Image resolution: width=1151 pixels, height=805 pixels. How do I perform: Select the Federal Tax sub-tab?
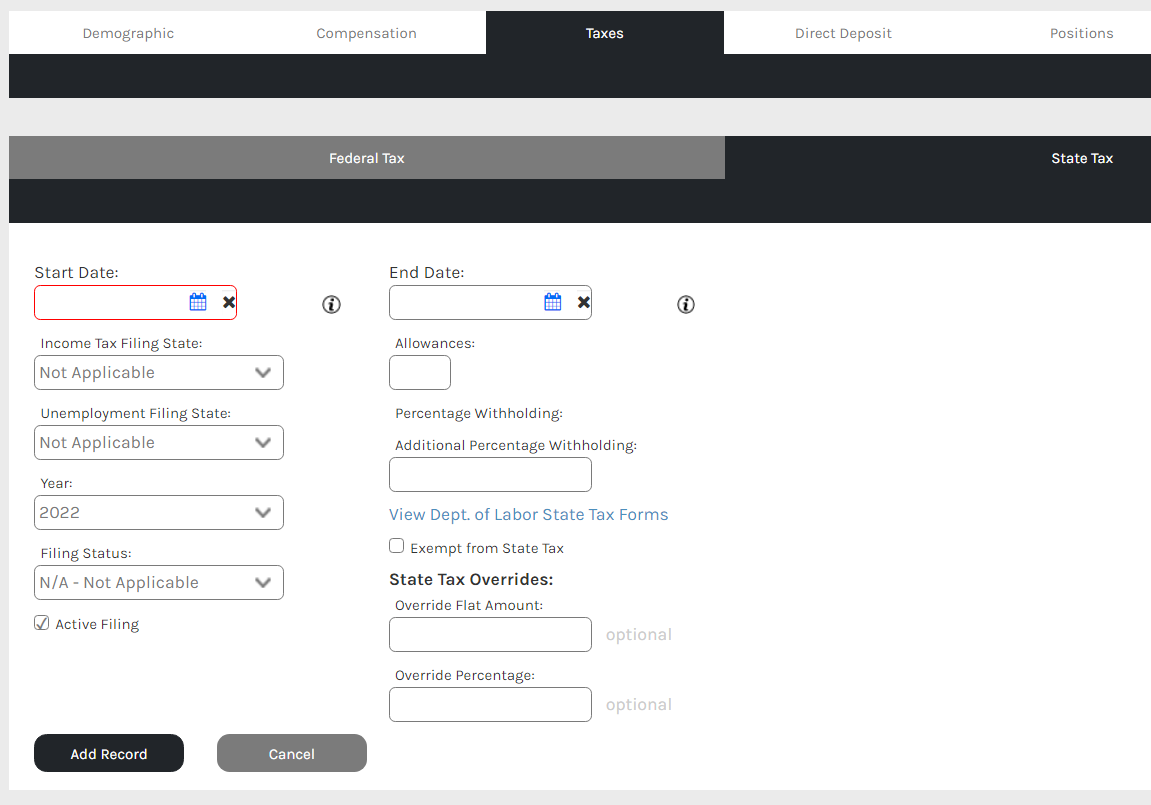tap(366, 158)
